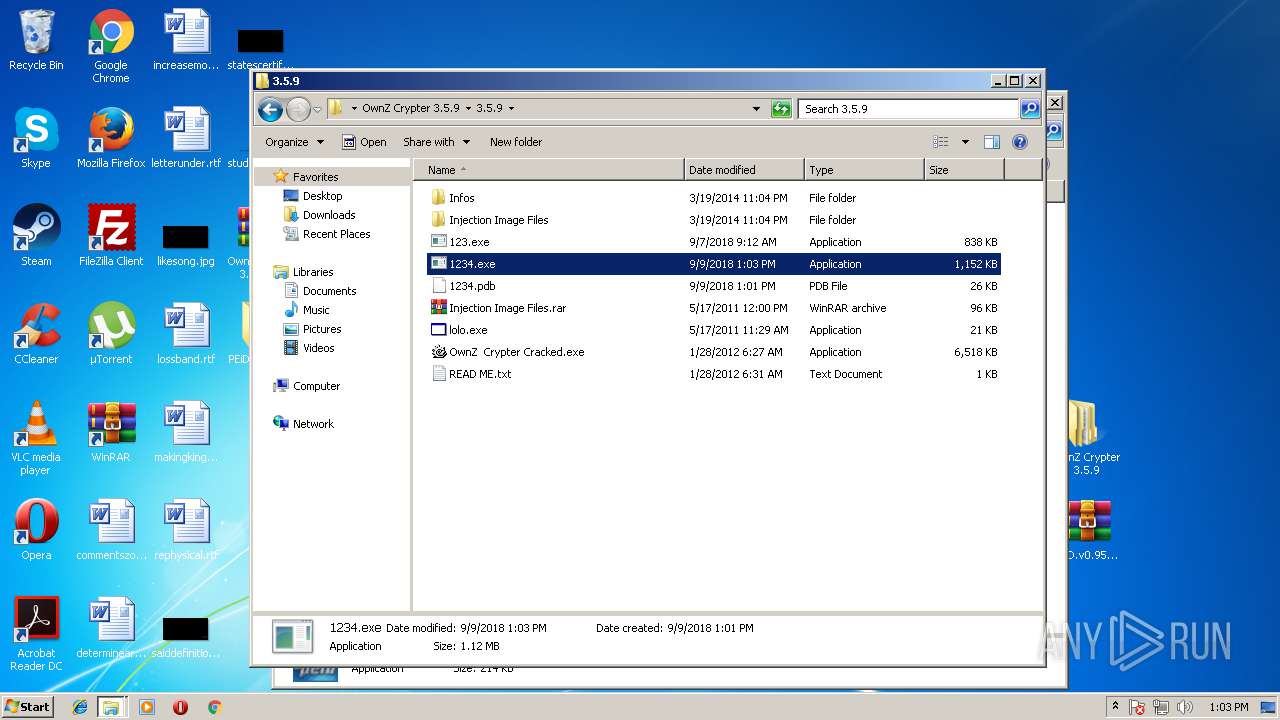1280x720 pixels.
Task: Click the Recycle Bin desktop icon
Action: (x=36, y=40)
